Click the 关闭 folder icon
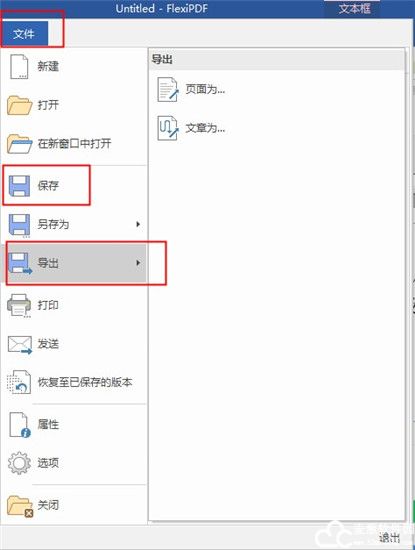The height and width of the screenshot is (550, 415). click(x=20, y=506)
